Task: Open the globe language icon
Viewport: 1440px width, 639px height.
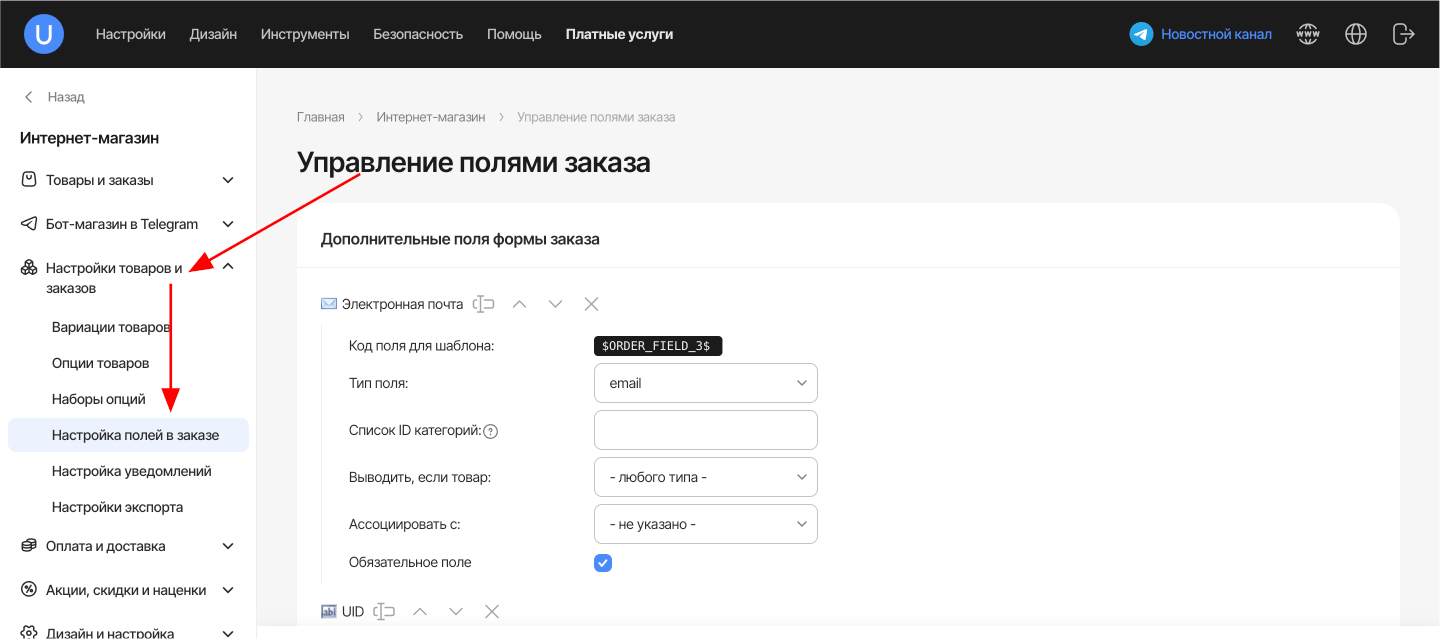Action: tap(1356, 34)
